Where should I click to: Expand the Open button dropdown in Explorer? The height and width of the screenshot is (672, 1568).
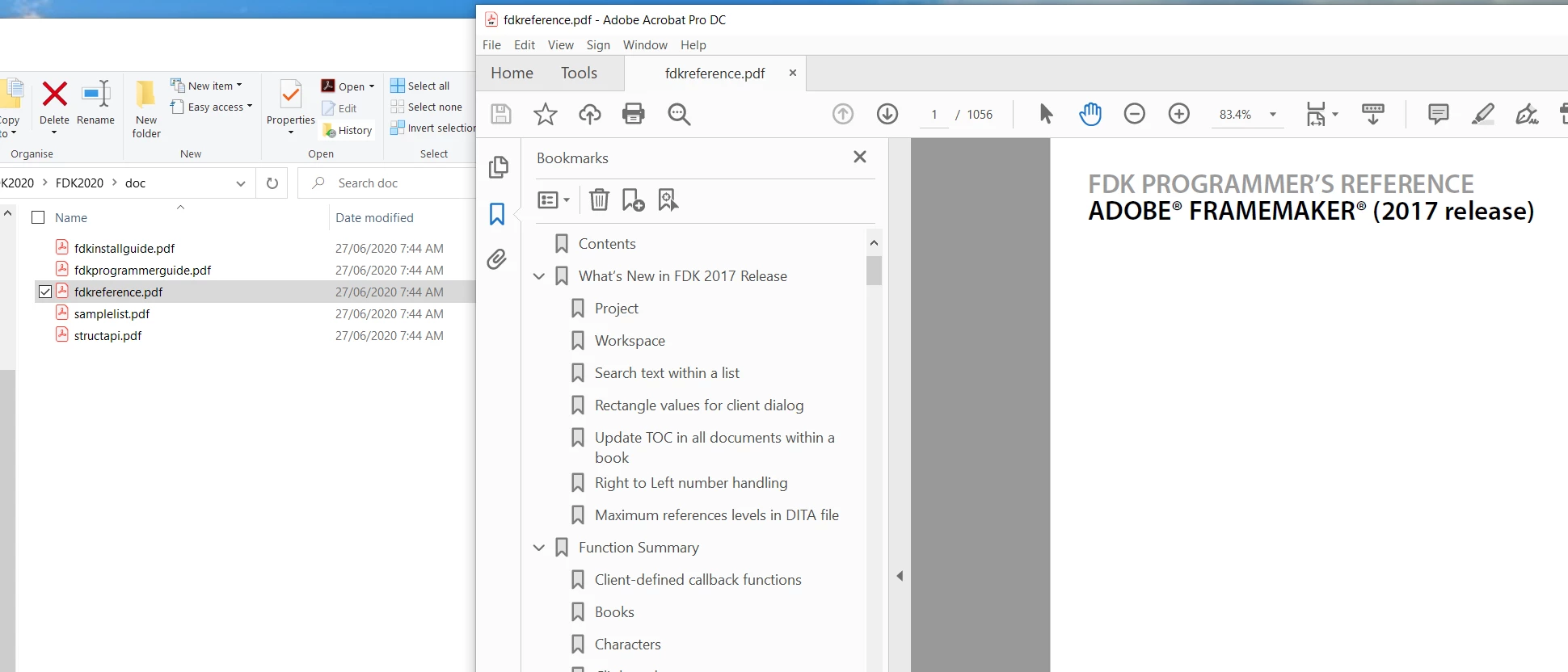(x=372, y=86)
